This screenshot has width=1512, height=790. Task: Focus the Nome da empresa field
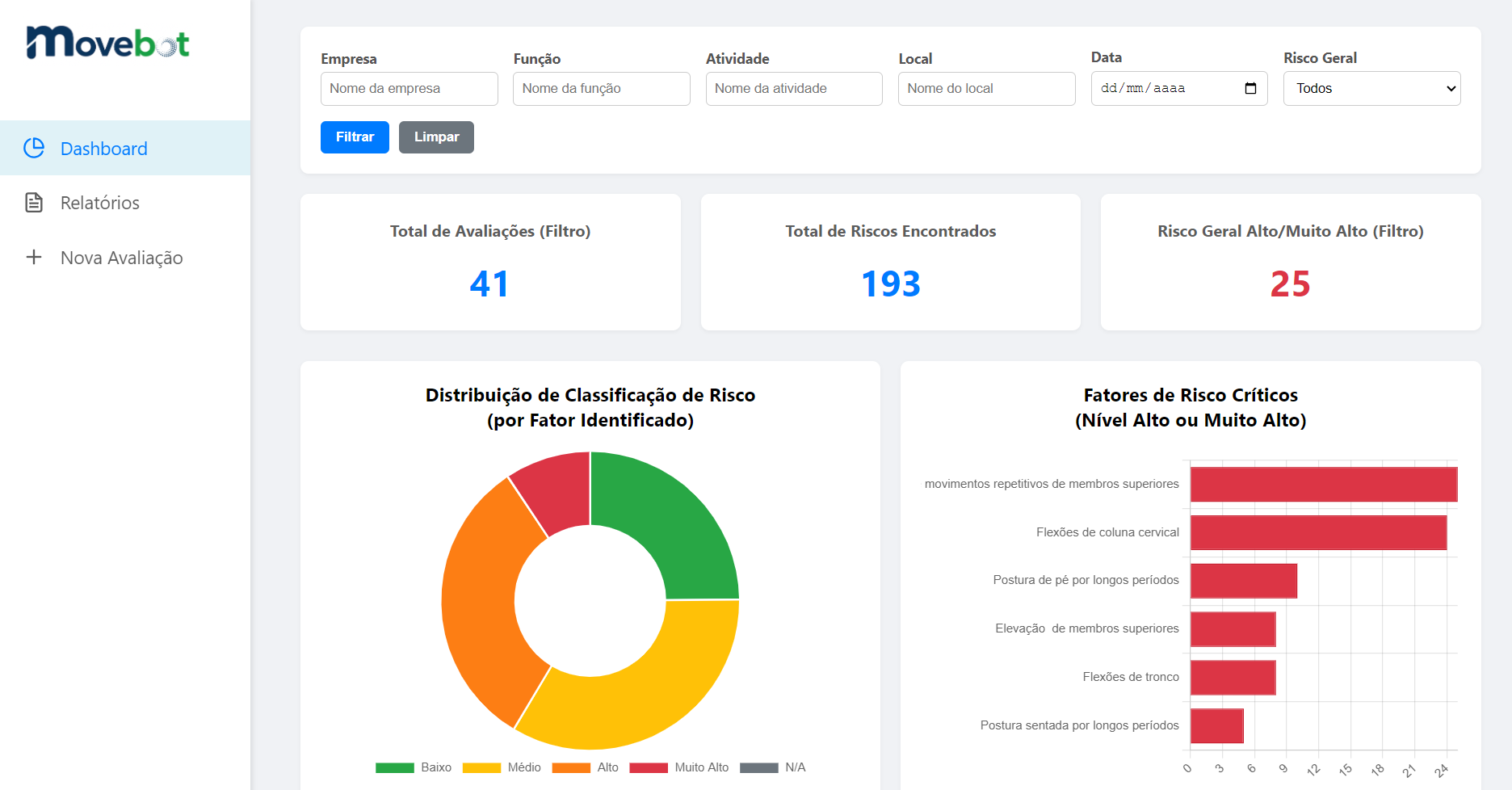point(409,89)
